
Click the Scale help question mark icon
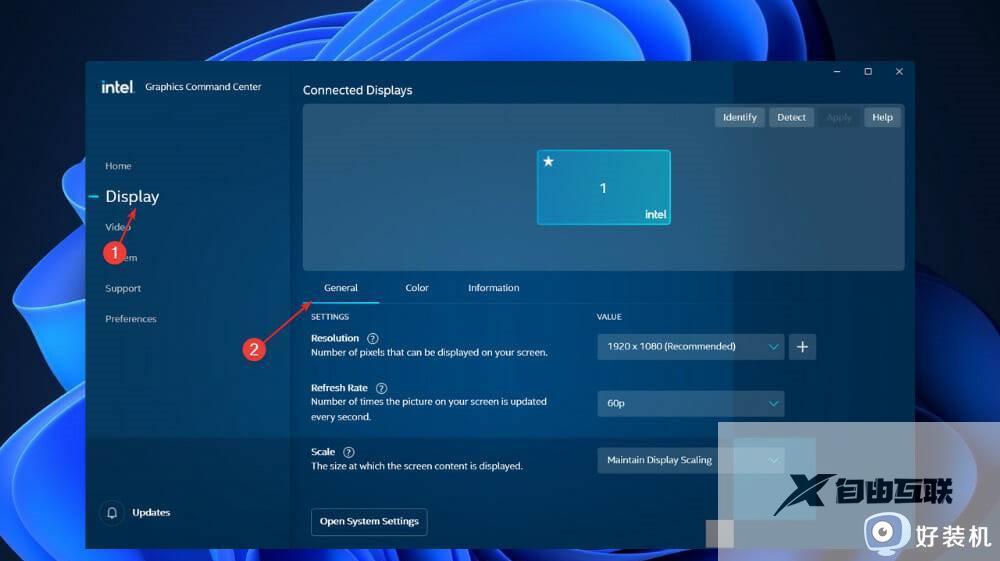click(348, 452)
